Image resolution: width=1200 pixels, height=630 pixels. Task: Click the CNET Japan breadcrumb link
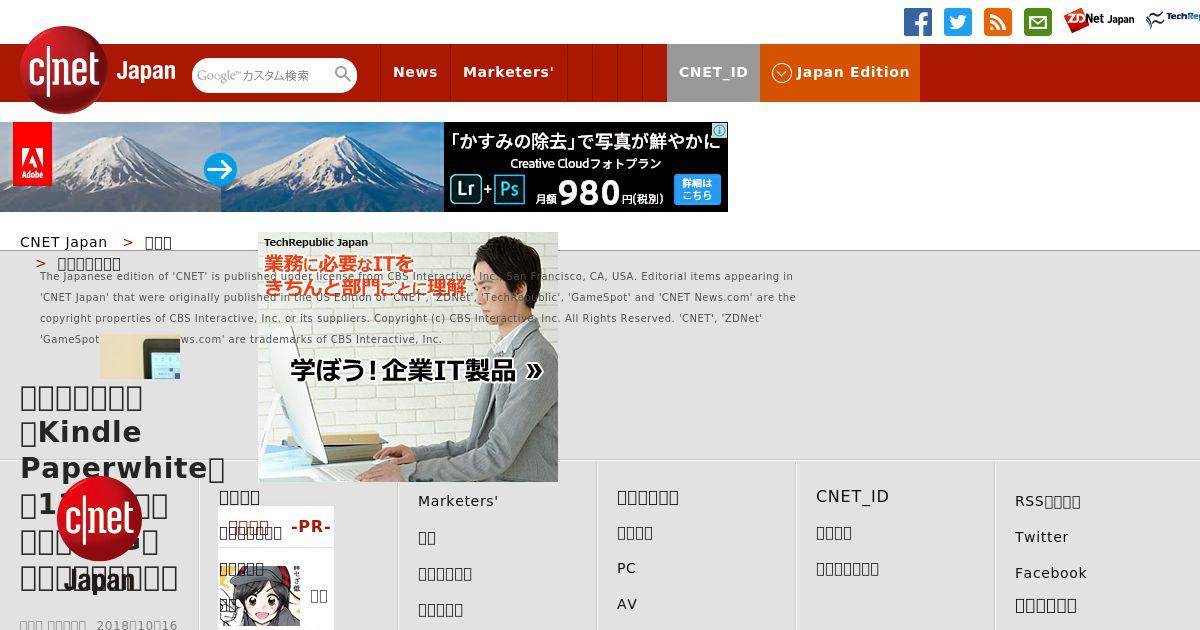pos(63,242)
